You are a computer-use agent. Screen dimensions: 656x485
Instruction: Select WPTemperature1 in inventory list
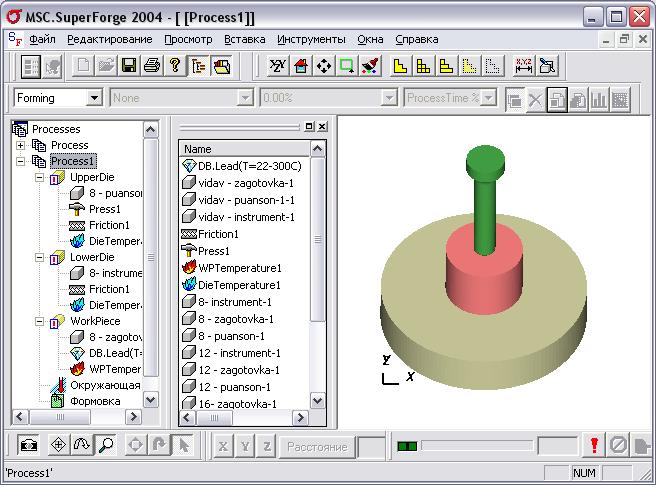(x=240, y=268)
